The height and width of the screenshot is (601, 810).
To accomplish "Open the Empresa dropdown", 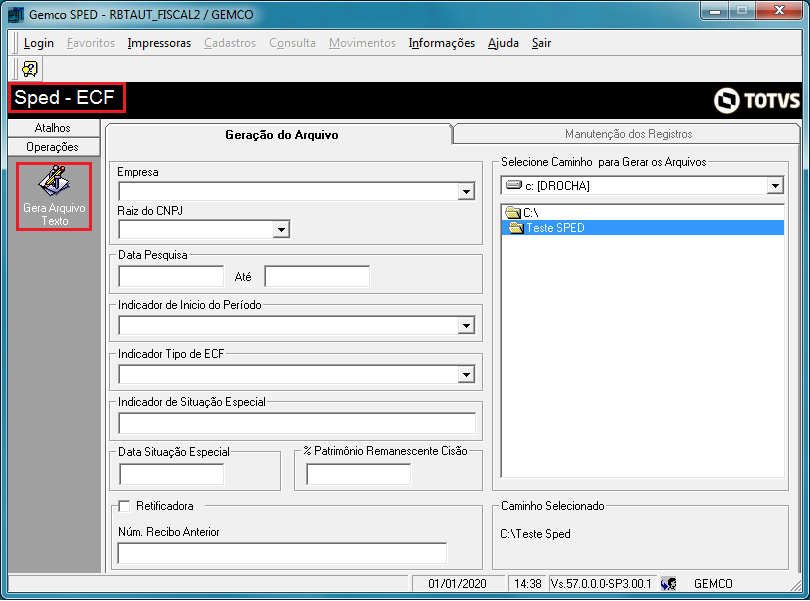I will (466, 192).
